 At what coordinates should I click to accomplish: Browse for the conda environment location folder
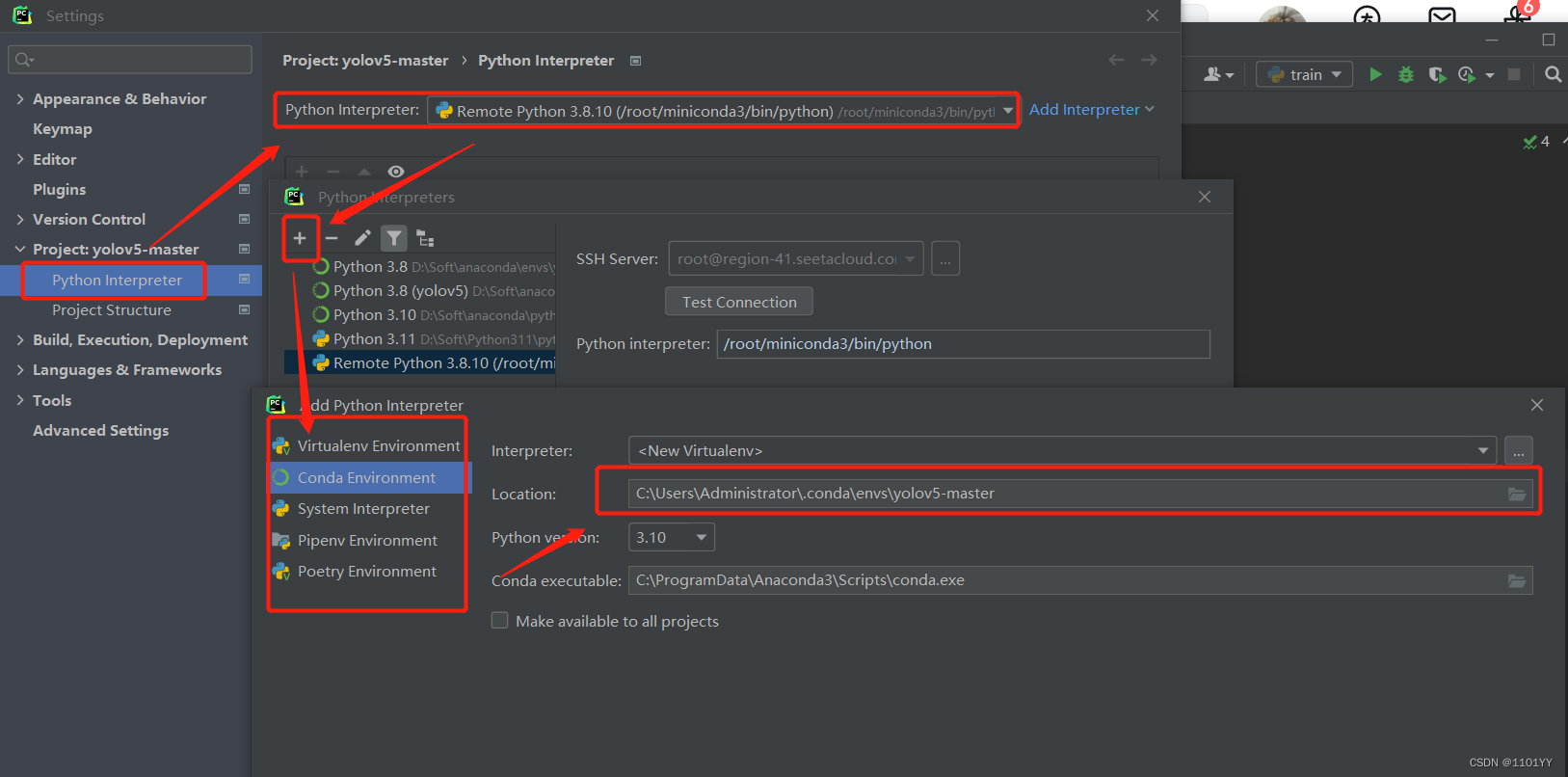(1517, 494)
